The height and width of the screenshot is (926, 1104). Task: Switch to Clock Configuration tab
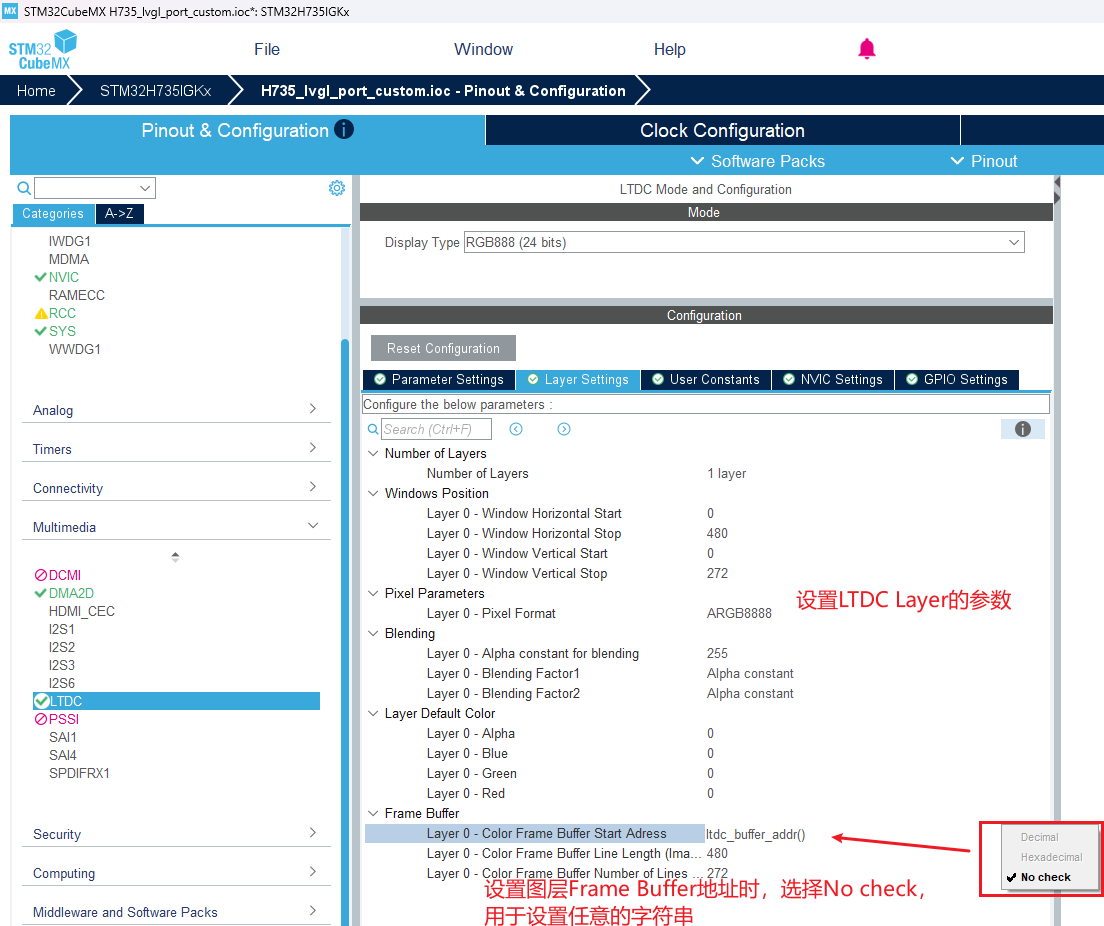[722, 130]
